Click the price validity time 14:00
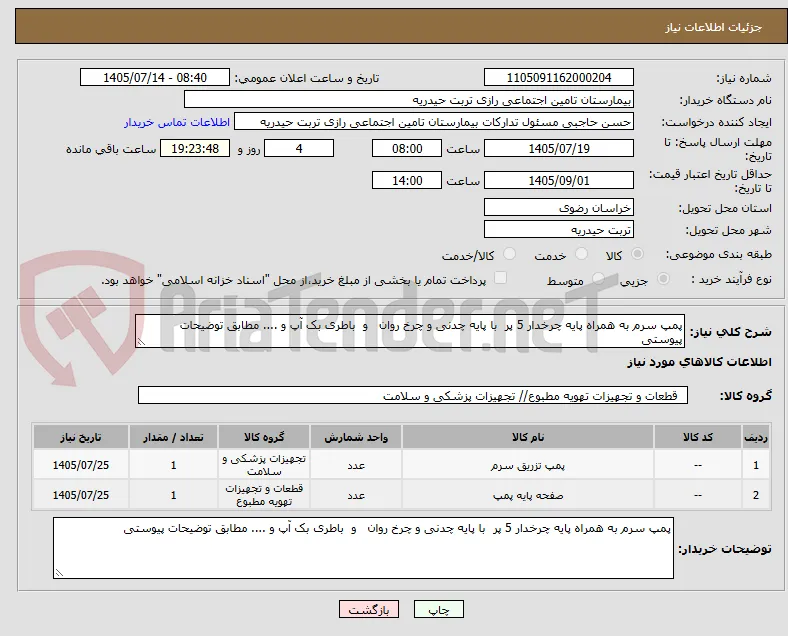The height and width of the screenshot is (636, 788). 407,180
